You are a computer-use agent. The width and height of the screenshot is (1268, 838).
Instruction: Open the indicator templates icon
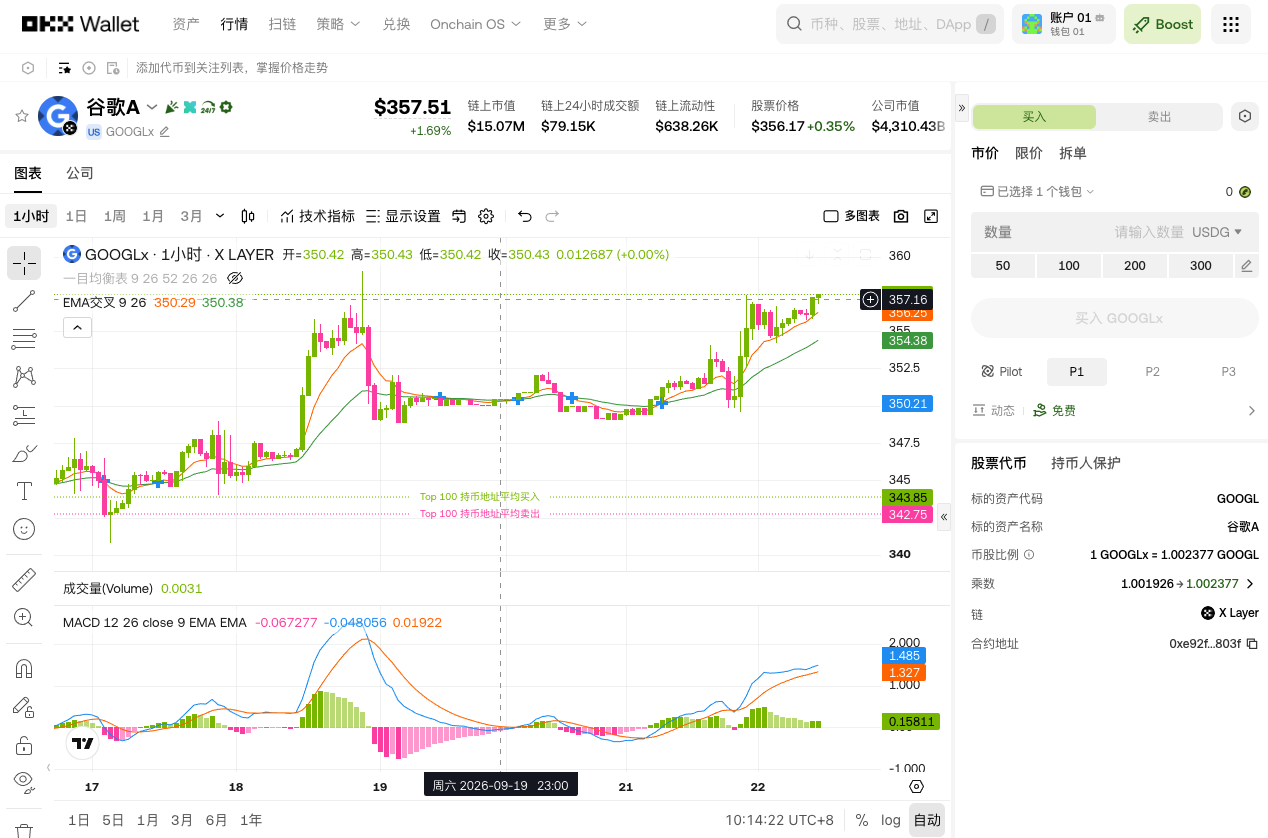[x=459, y=216]
